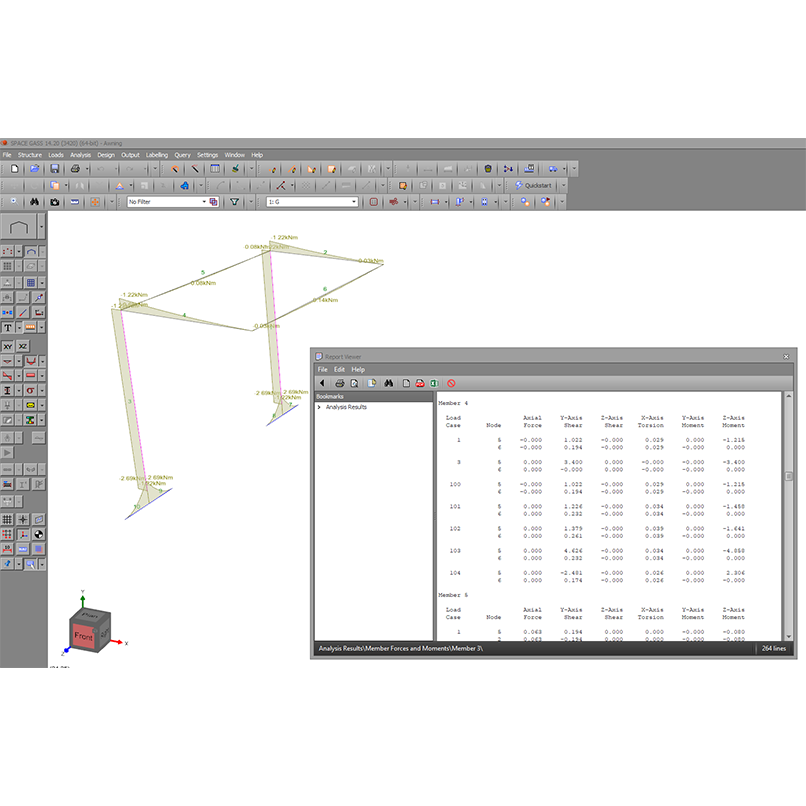Click the red stop icon in Report Viewer
The height and width of the screenshot is (806, 806).
tap(452, 383)
